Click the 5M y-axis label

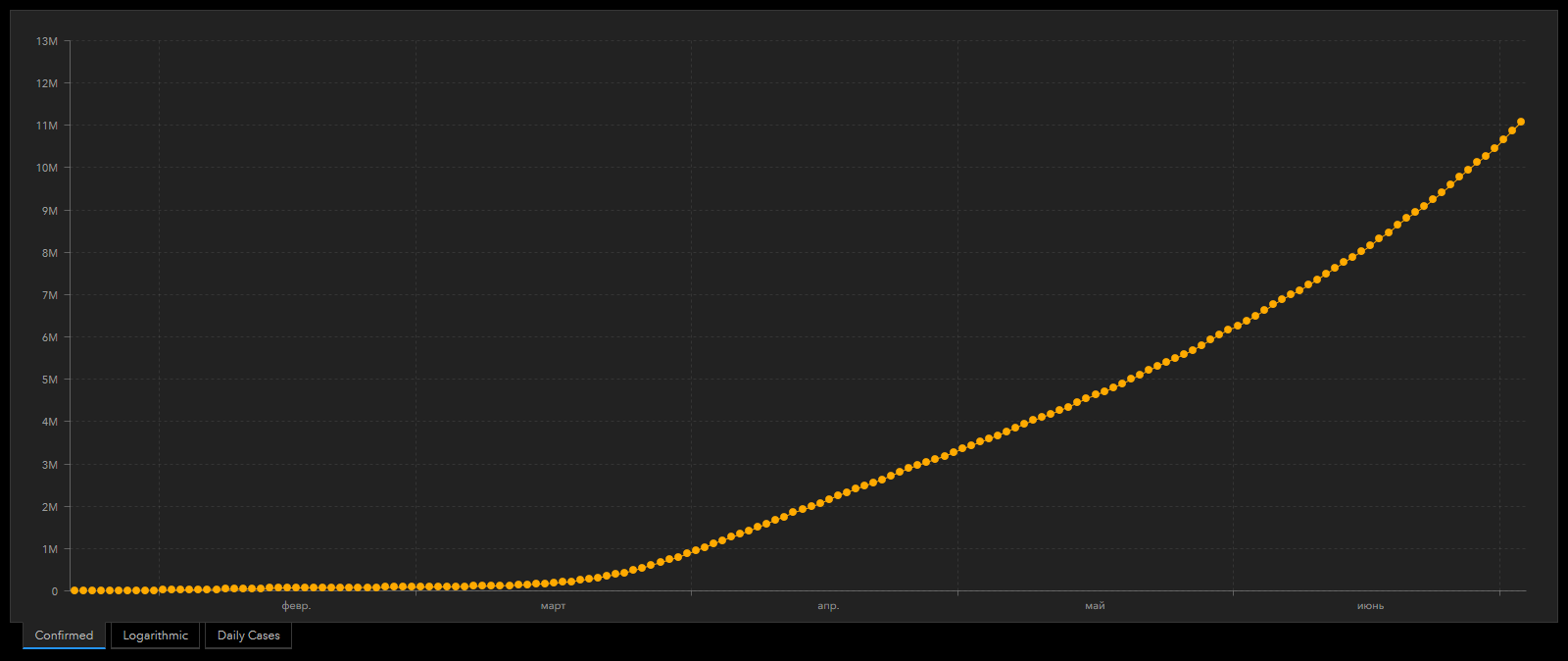pos(50,380)
